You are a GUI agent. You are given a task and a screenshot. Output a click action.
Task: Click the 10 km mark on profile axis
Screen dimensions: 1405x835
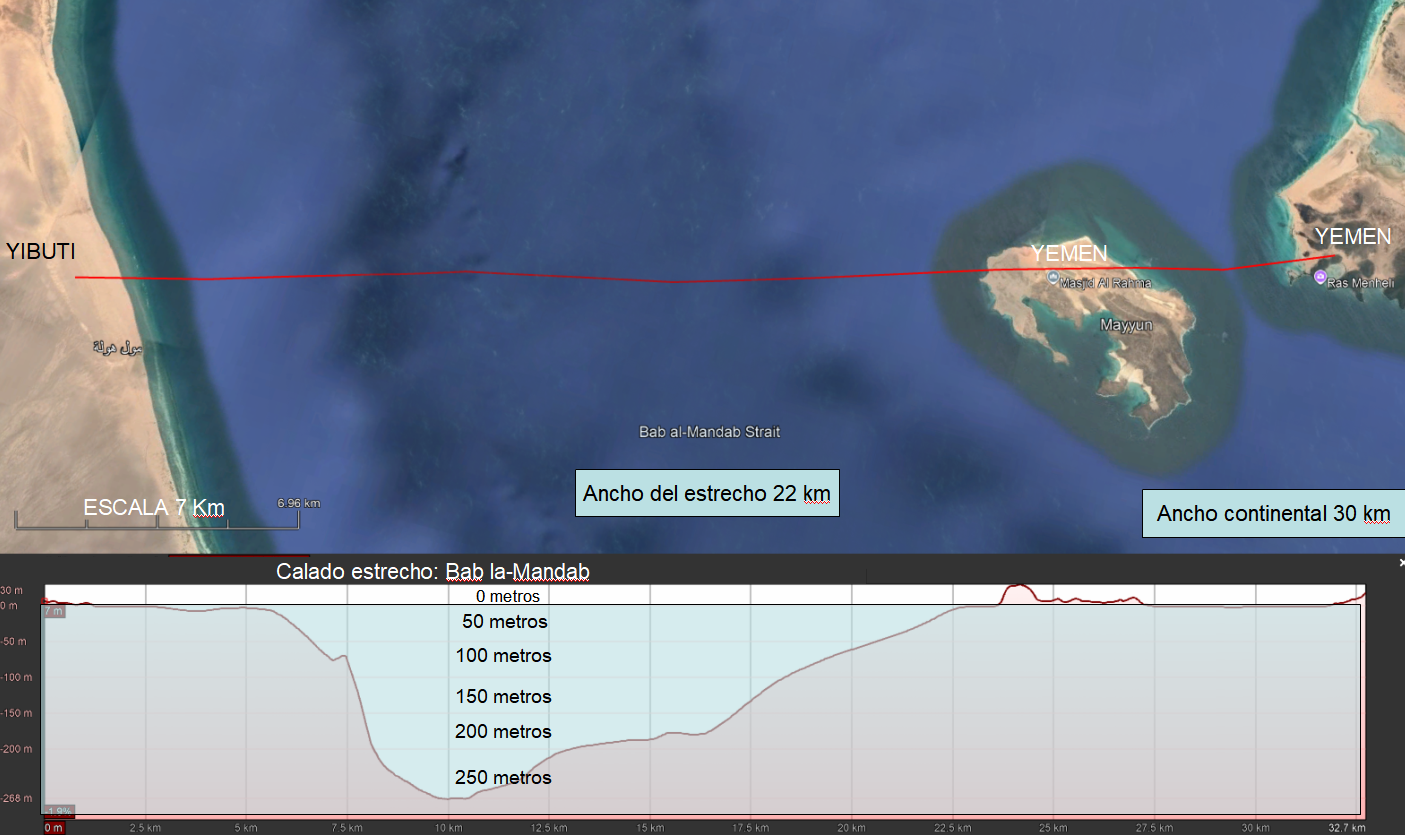tap(448, 828)
